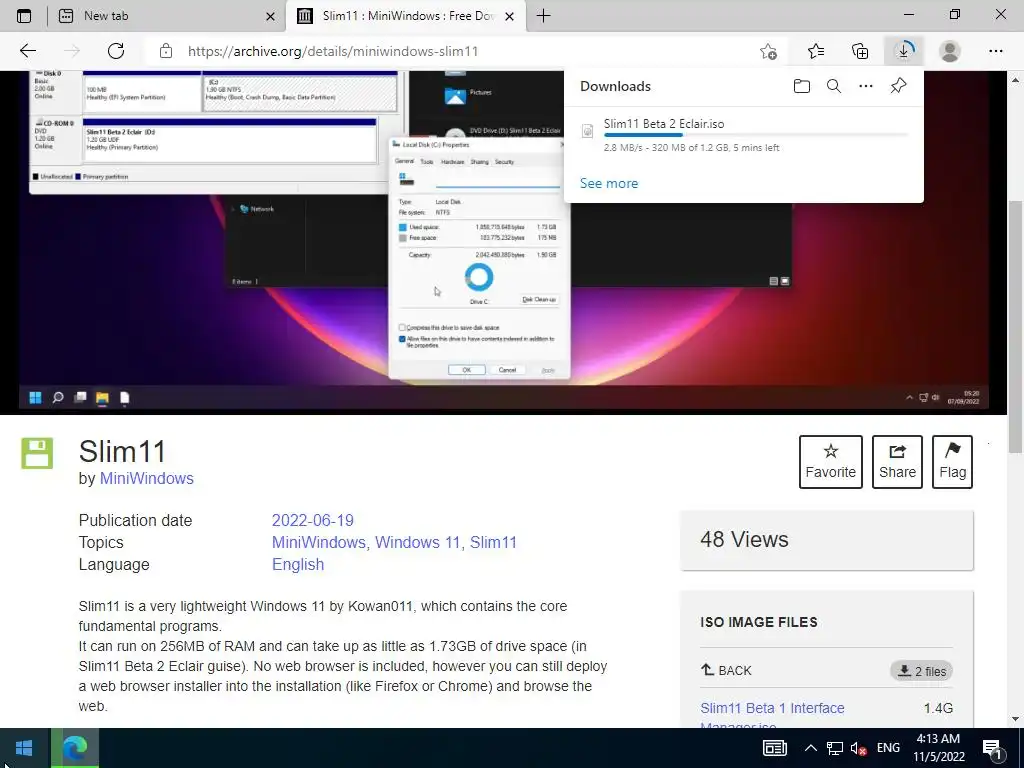Download all via 2 files button
Viewport: 1024px width, 768px height.
pyautogui.click(x=921, y=671)
